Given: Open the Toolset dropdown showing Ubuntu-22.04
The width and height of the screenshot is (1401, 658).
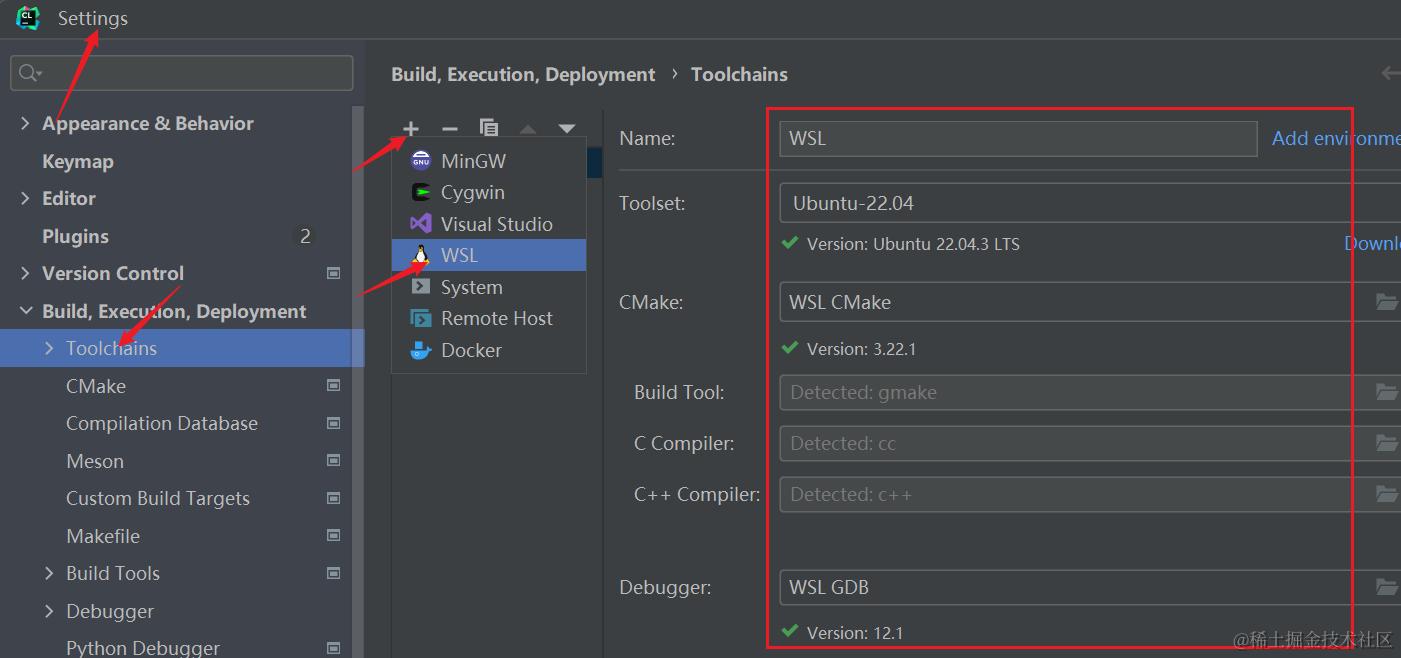Looking at the screenshot, I should pyautogui.click(x=1090, y=203).
